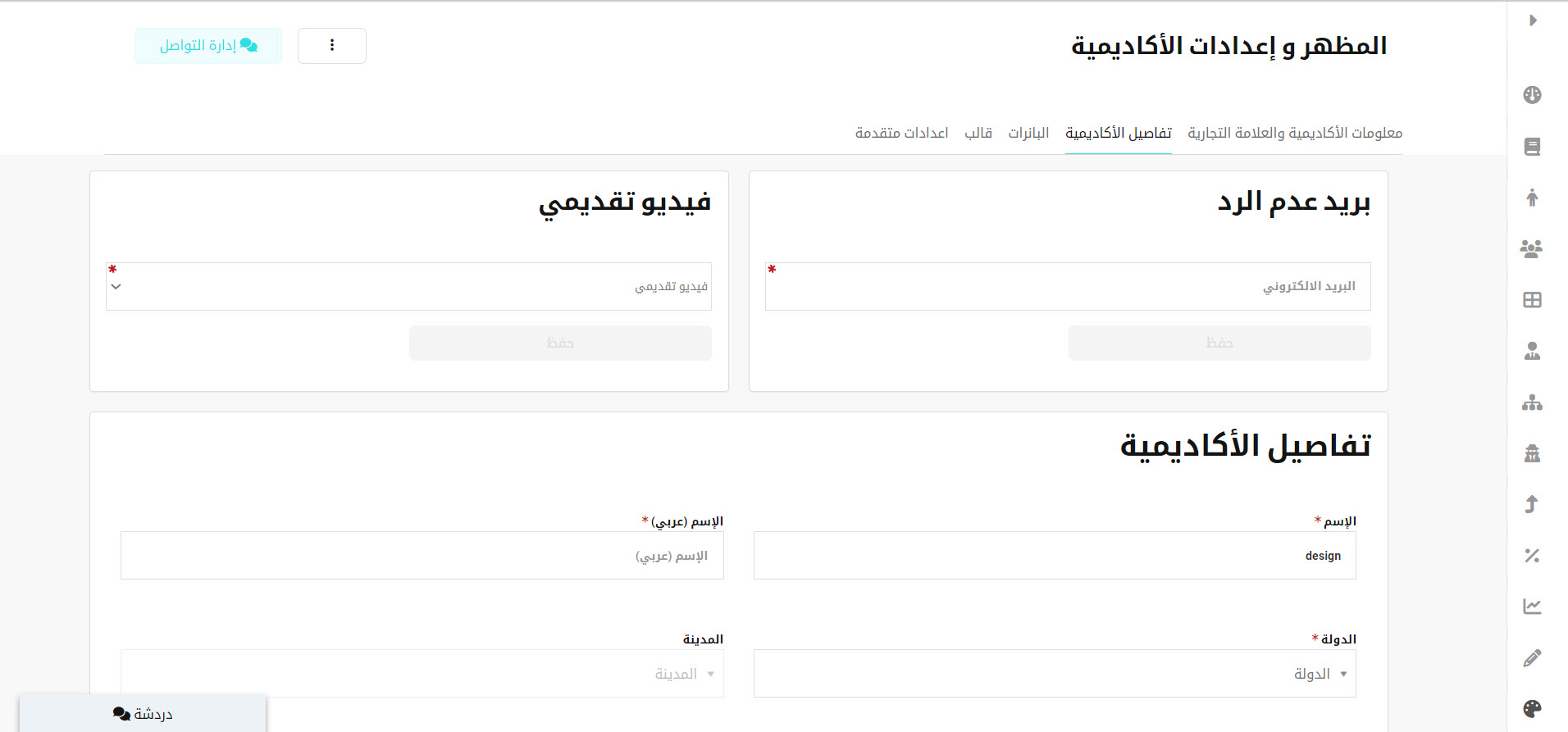Click the color palette icon in sidebar
The width and height of the screenshot is (1568, 732).
(1532, 709)
